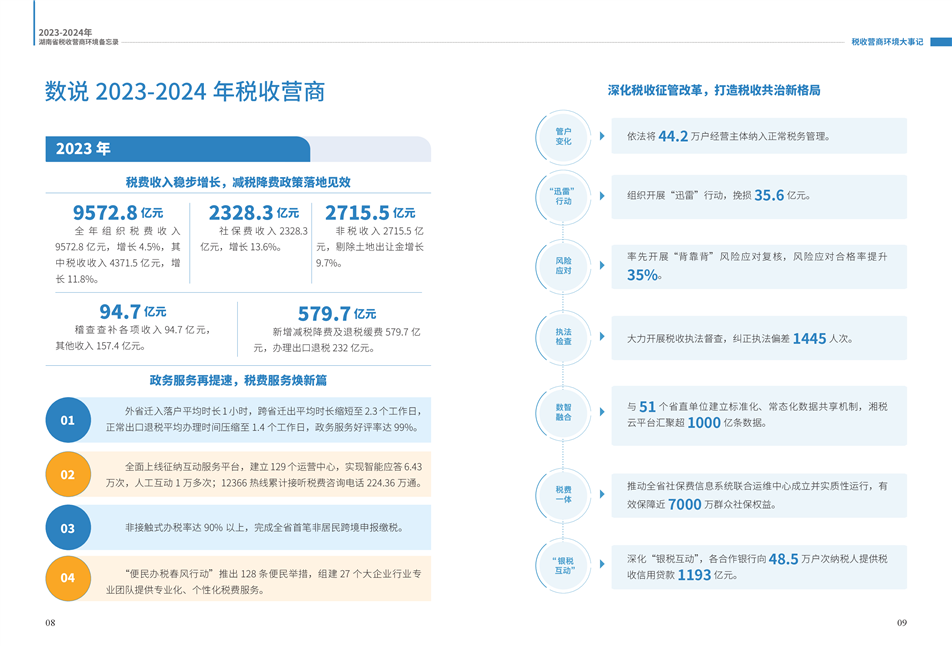The height and width of the screenshot is (646, 952).
Task: Click the triangle arrow next to 执法检查
Action: coord(602,338)
